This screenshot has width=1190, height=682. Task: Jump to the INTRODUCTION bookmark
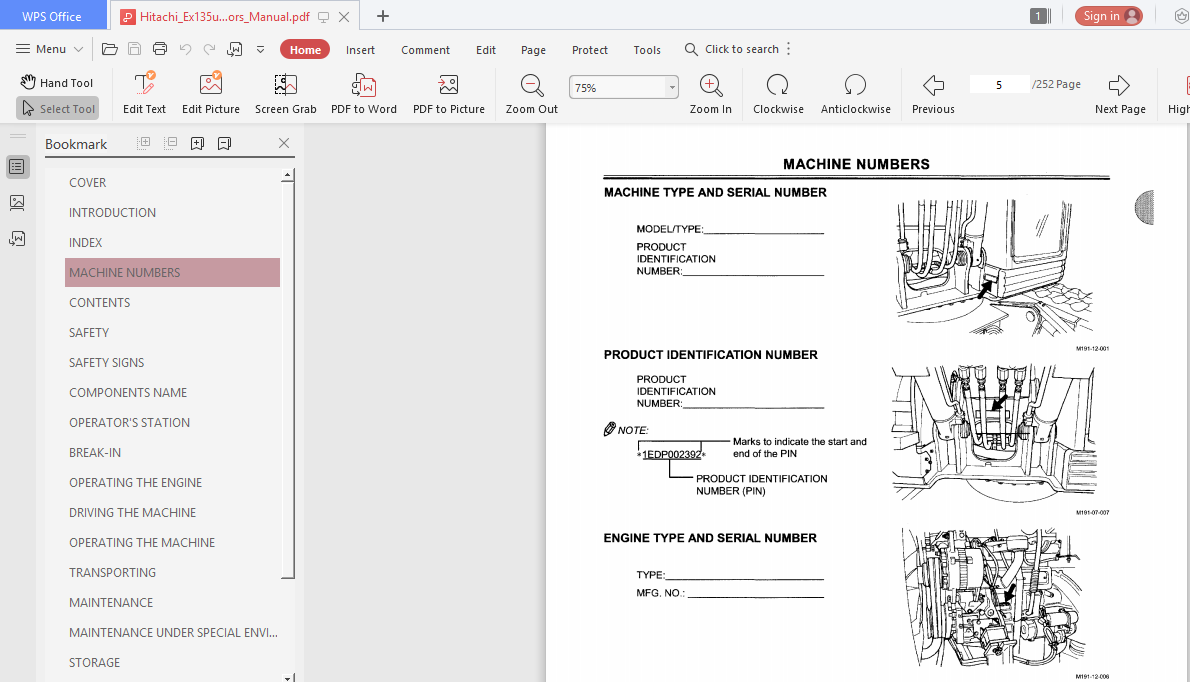tap(112, 212)
